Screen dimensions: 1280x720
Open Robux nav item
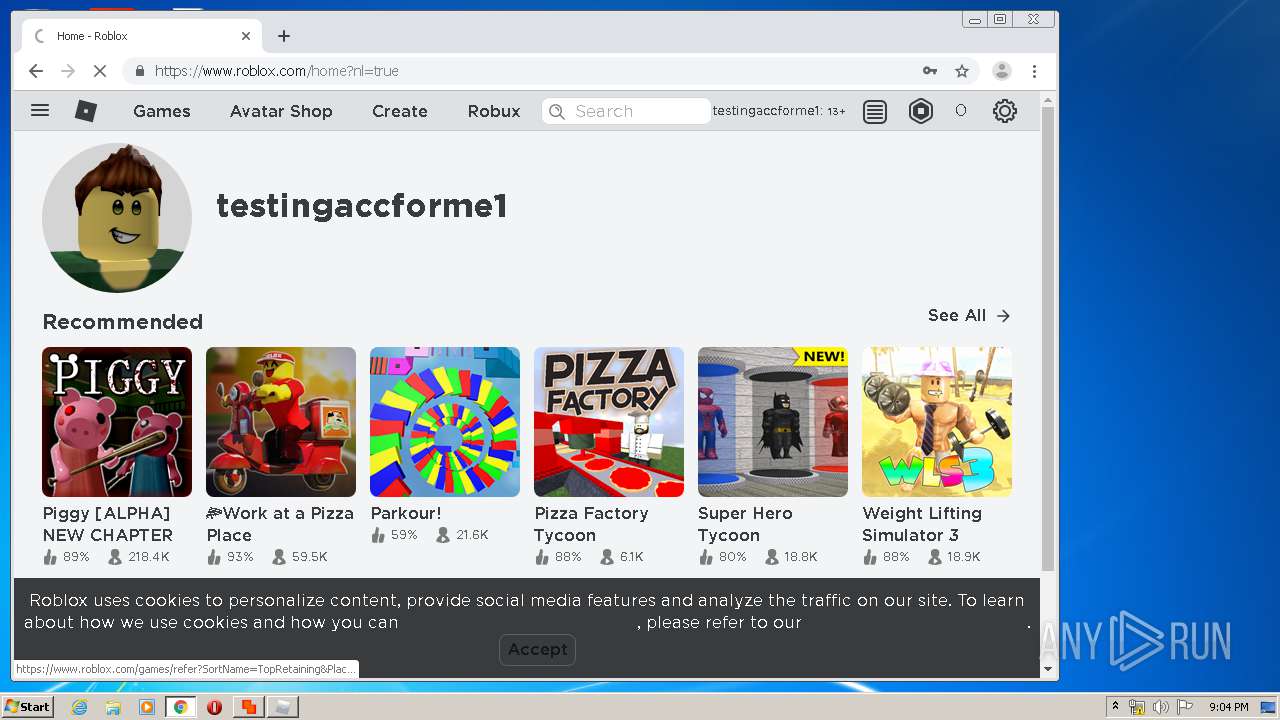(494, 111)
